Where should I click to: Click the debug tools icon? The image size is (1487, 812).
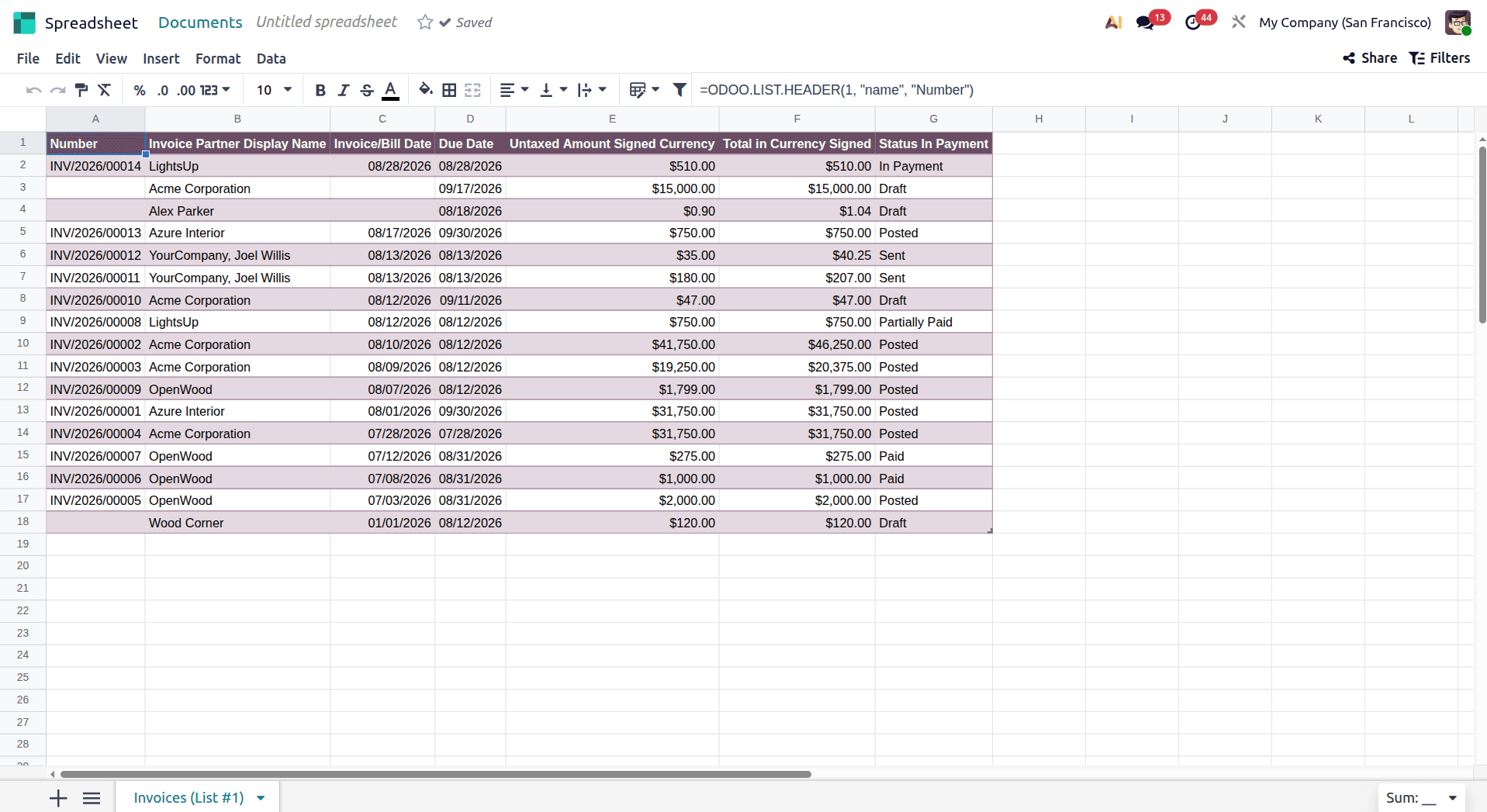tap(1238, 22)
